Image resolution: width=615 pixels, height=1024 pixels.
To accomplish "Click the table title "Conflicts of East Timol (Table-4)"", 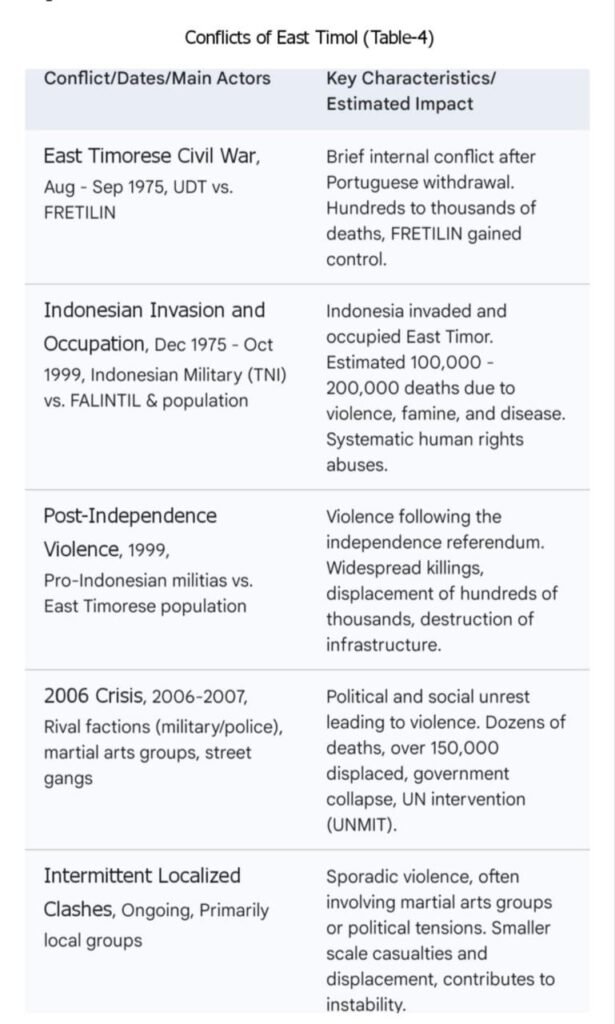I will point(309,38).
